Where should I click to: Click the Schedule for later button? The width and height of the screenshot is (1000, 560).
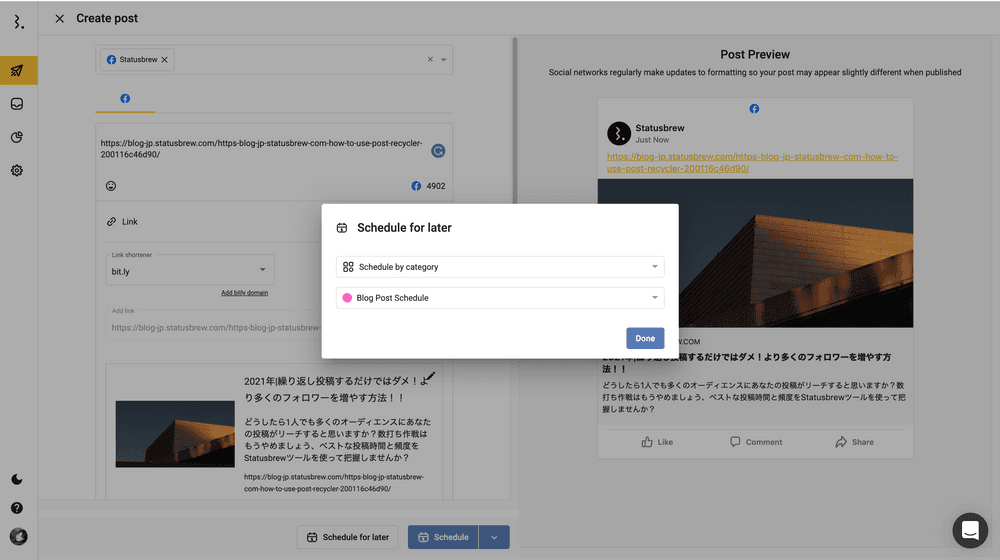coord(348,537)
